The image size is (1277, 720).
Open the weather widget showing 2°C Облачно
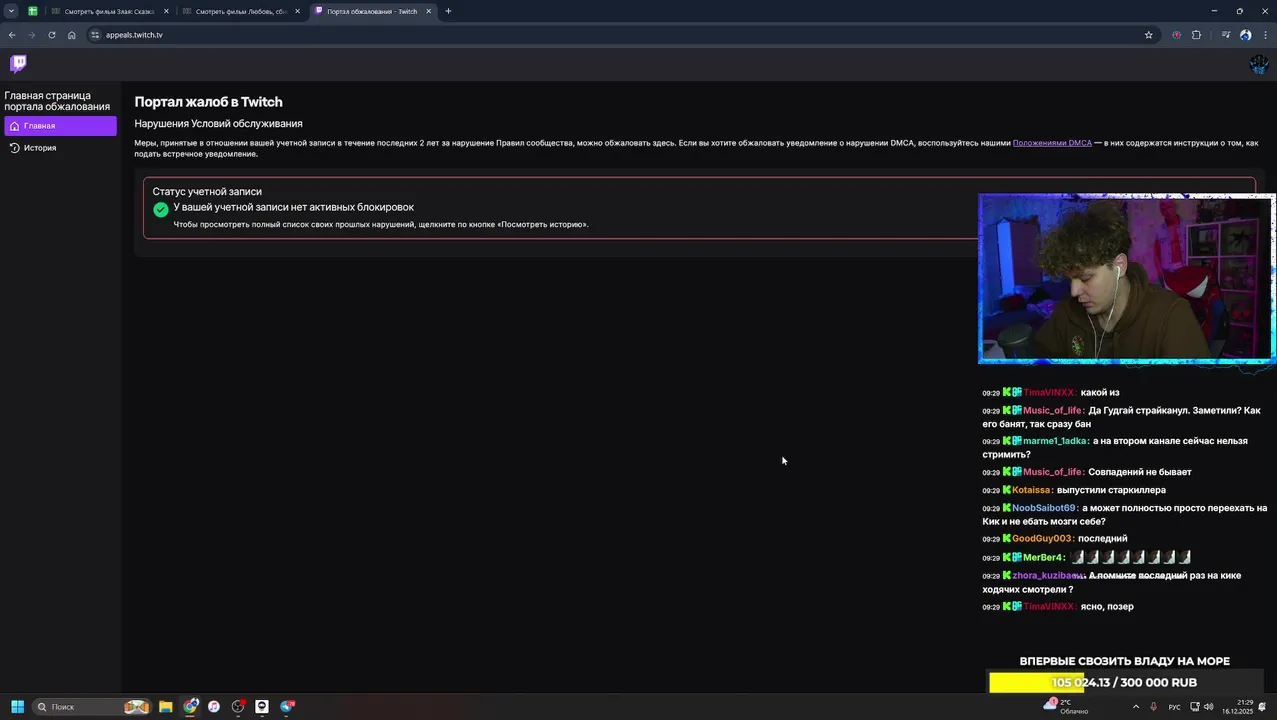1066,707
